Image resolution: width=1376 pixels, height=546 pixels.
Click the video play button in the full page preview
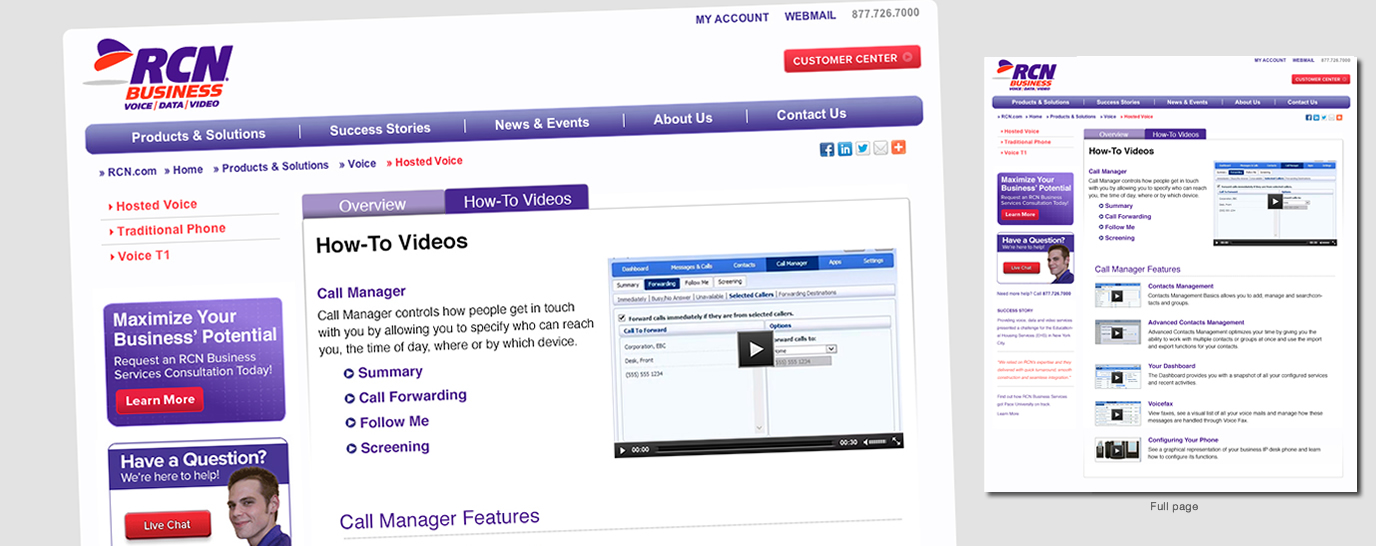coord(1275,201)
